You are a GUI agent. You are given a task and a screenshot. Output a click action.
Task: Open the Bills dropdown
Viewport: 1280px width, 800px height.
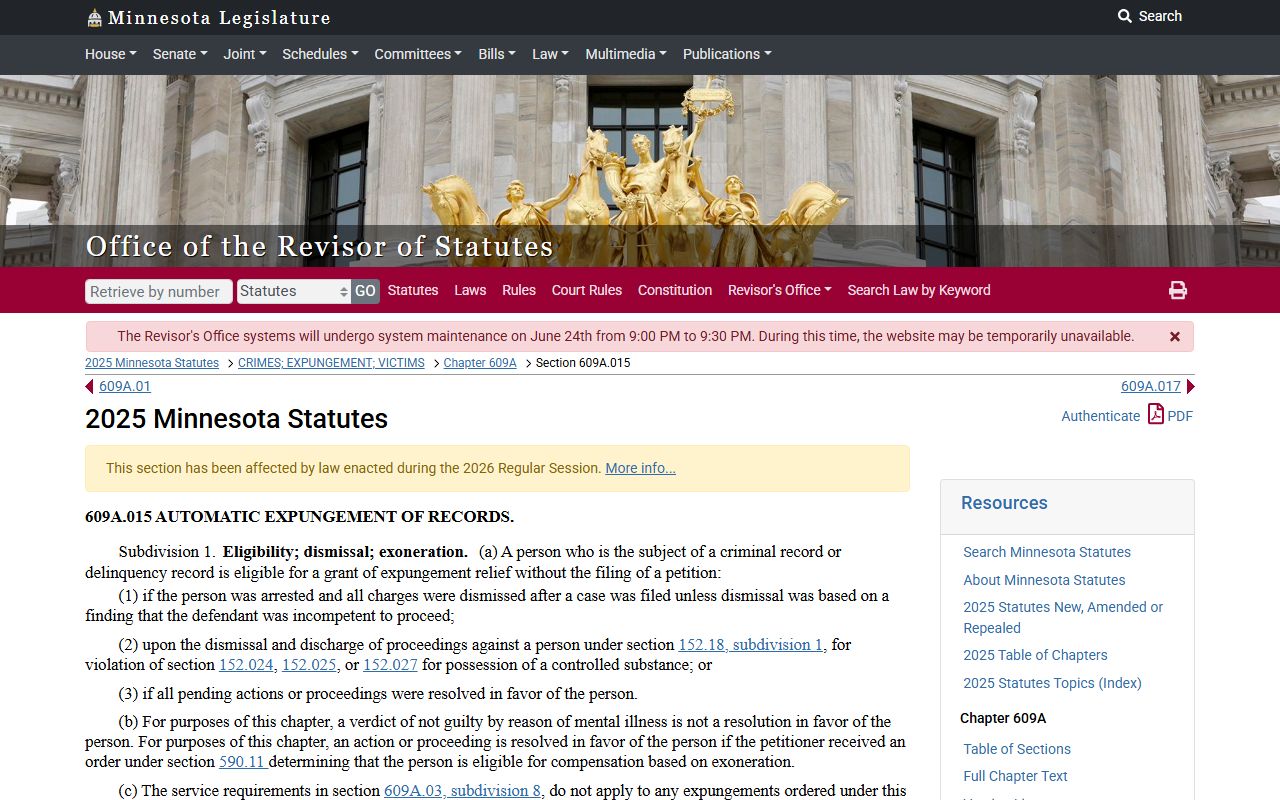[x=497, y=54]
